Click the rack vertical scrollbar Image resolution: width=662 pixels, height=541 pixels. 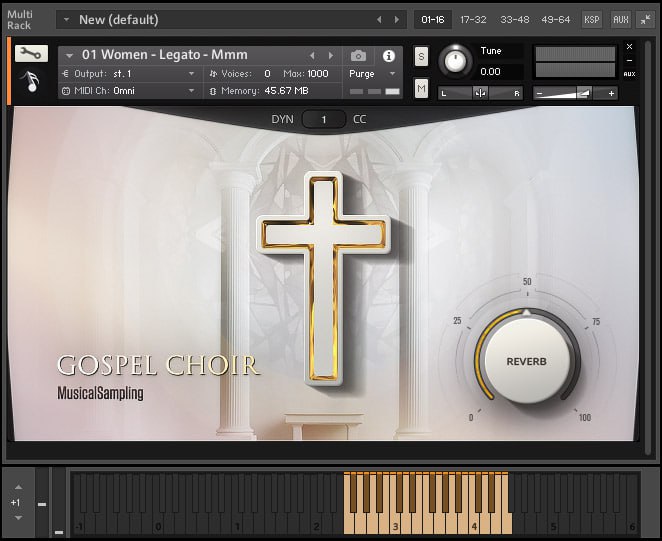(x=648, y=247)
